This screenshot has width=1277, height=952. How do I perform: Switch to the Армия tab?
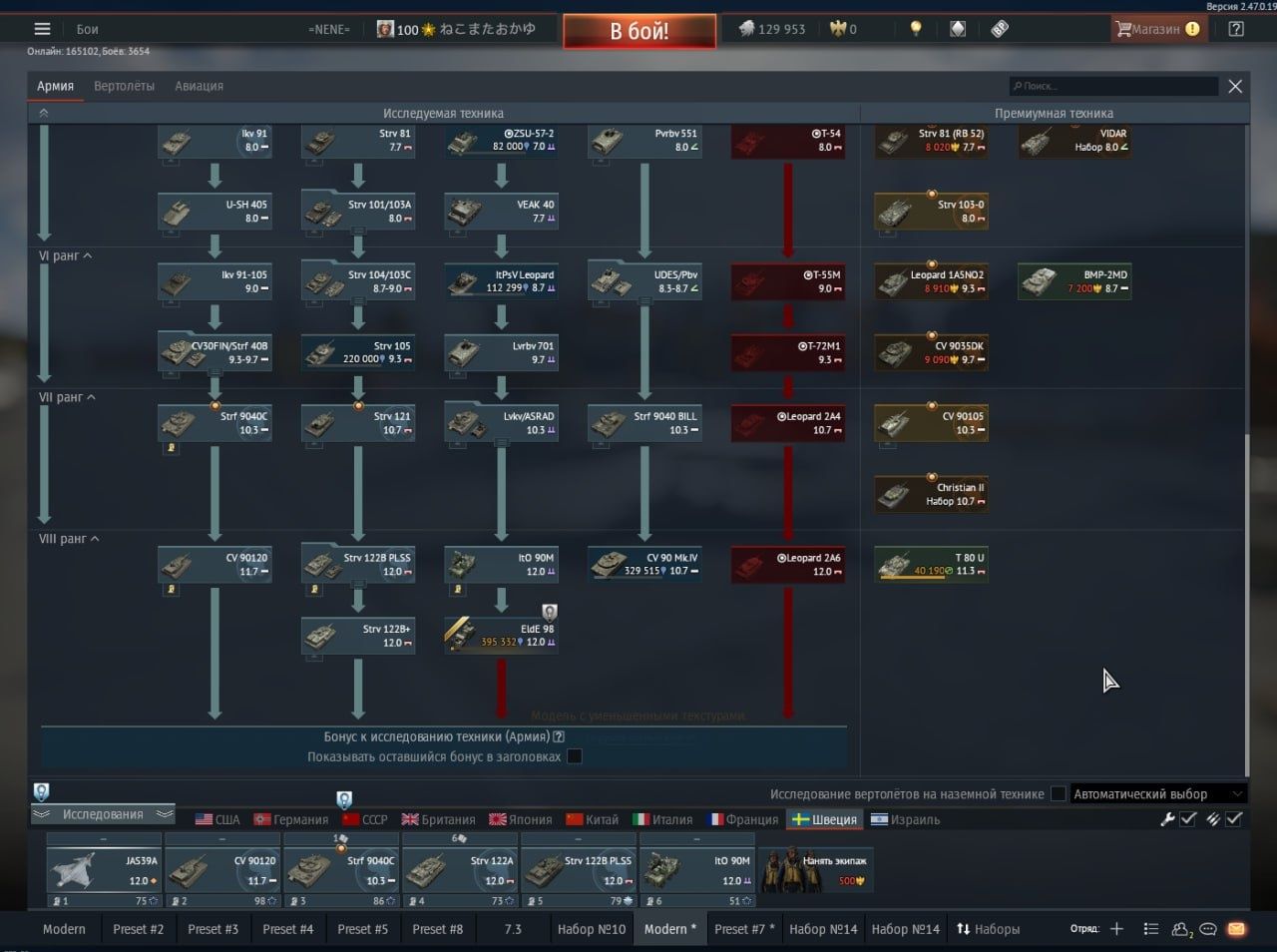point(56,86)
